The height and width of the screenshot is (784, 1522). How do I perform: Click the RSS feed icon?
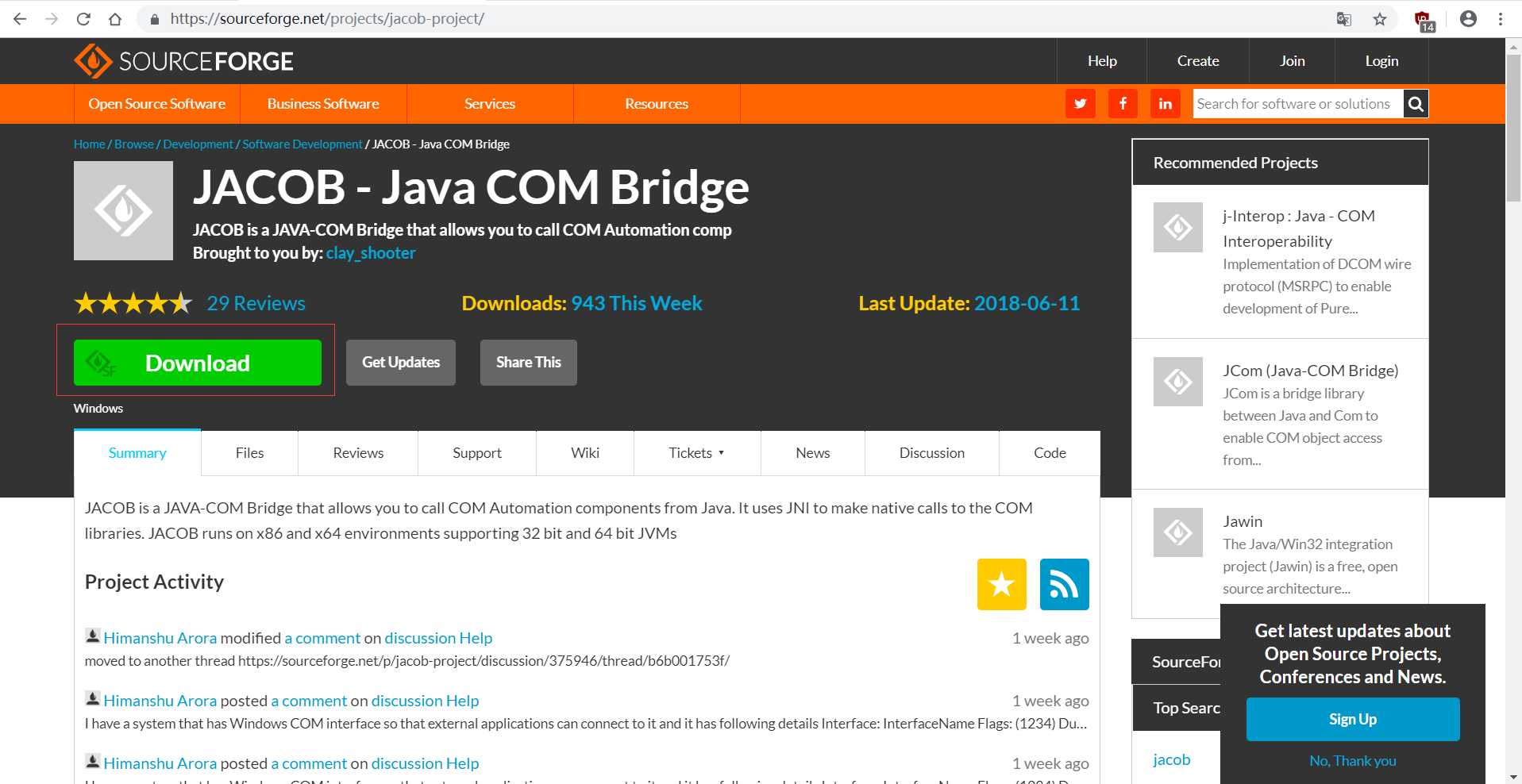[1064, 585]
